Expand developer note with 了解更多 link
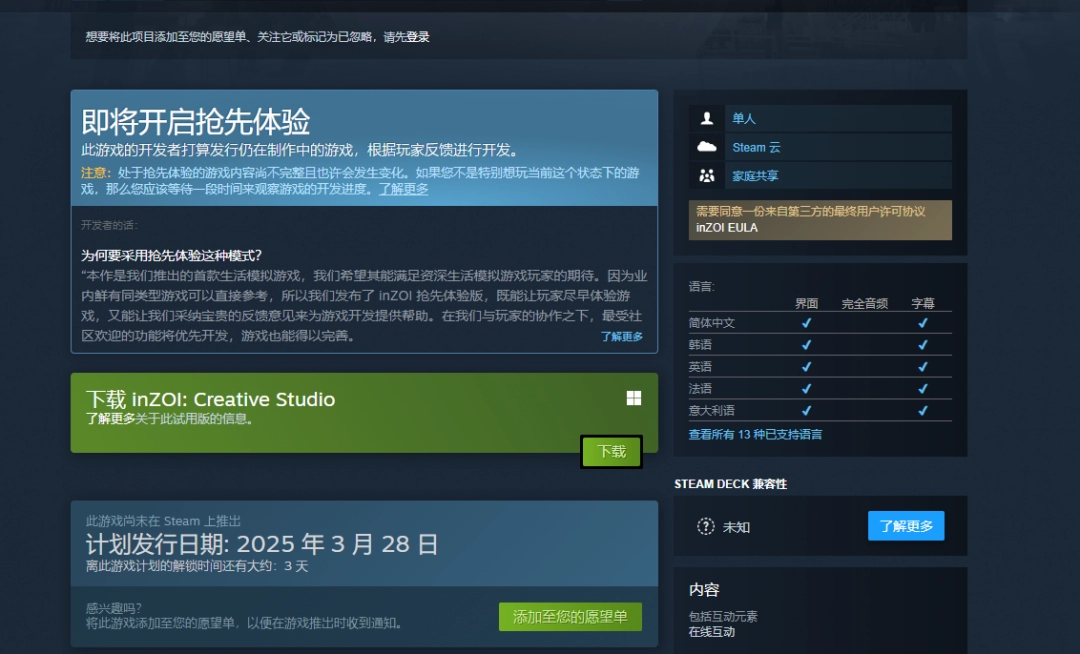The height and width of the screenshot is (654, 1080). pos(621,336)
